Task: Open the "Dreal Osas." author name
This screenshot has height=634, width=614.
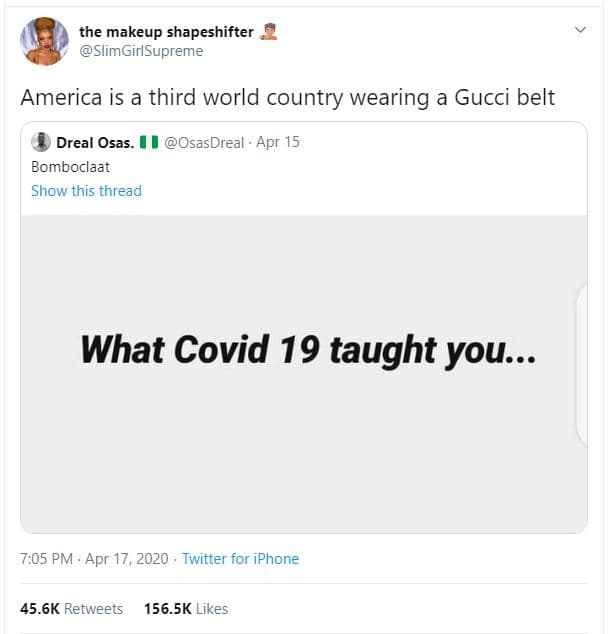Action: (95, 142)
